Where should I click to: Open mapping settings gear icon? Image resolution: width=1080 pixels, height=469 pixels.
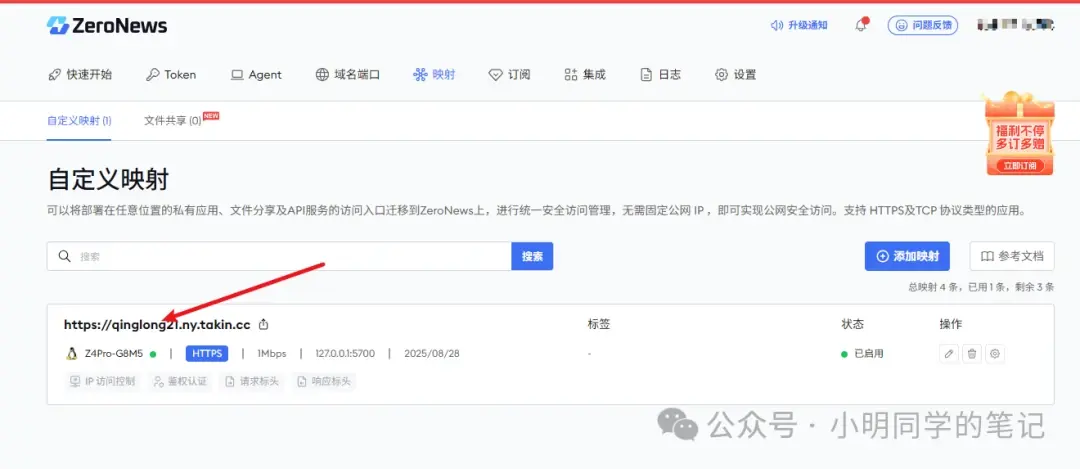click(995, 354)
